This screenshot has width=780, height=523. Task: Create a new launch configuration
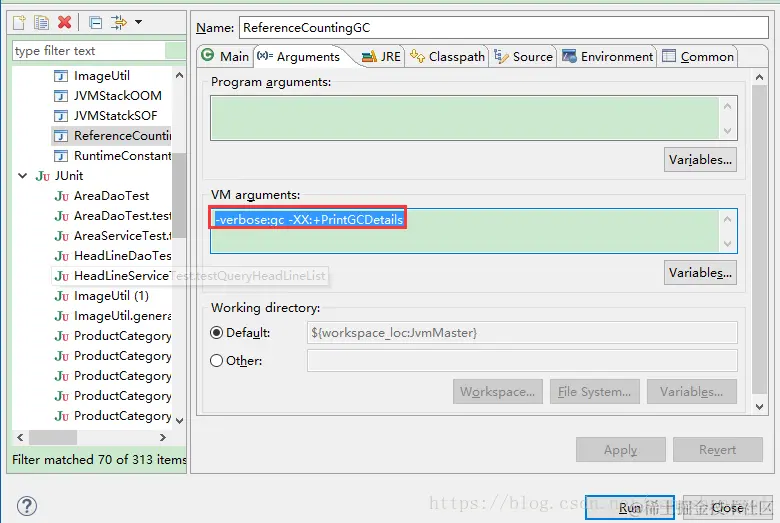[x=19, y=22]
